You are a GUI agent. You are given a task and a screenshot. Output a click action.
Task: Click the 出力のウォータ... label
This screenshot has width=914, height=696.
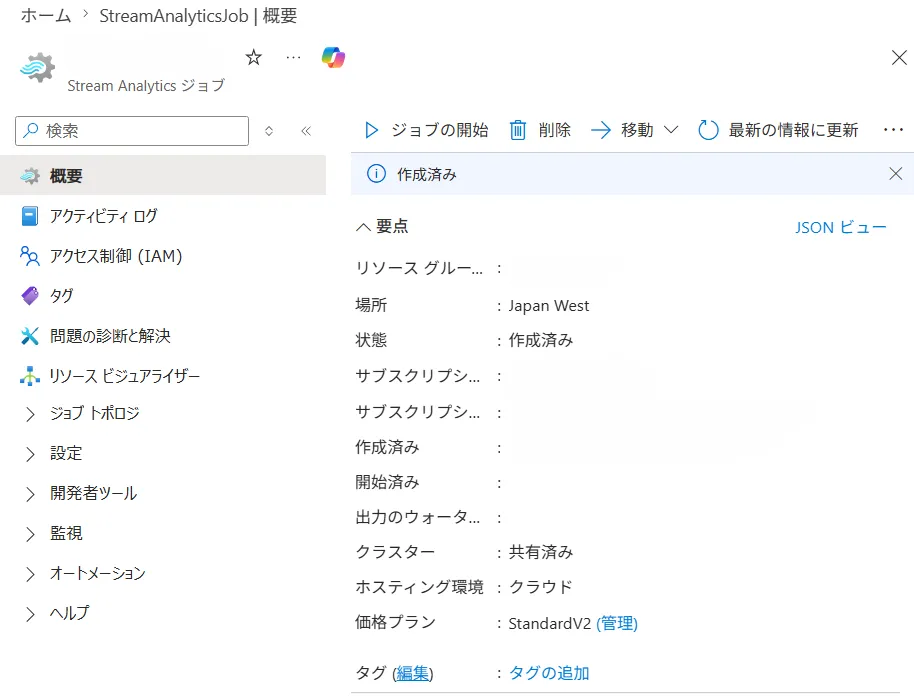click(x=418, y=517)
